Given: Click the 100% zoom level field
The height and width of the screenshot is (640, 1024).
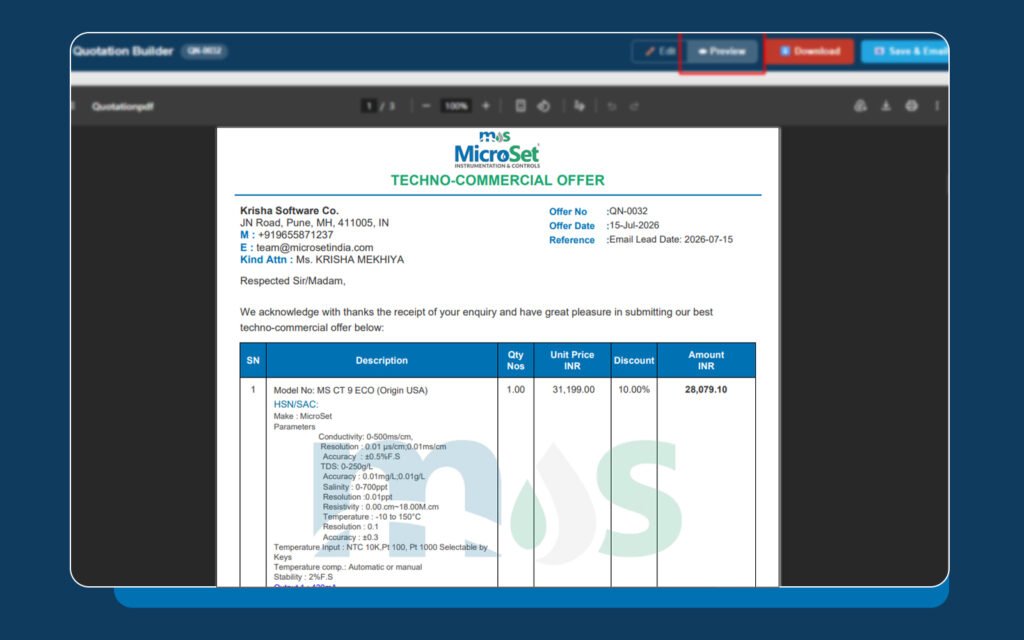Looking at the screenshot, I should (x=456, y=106).
